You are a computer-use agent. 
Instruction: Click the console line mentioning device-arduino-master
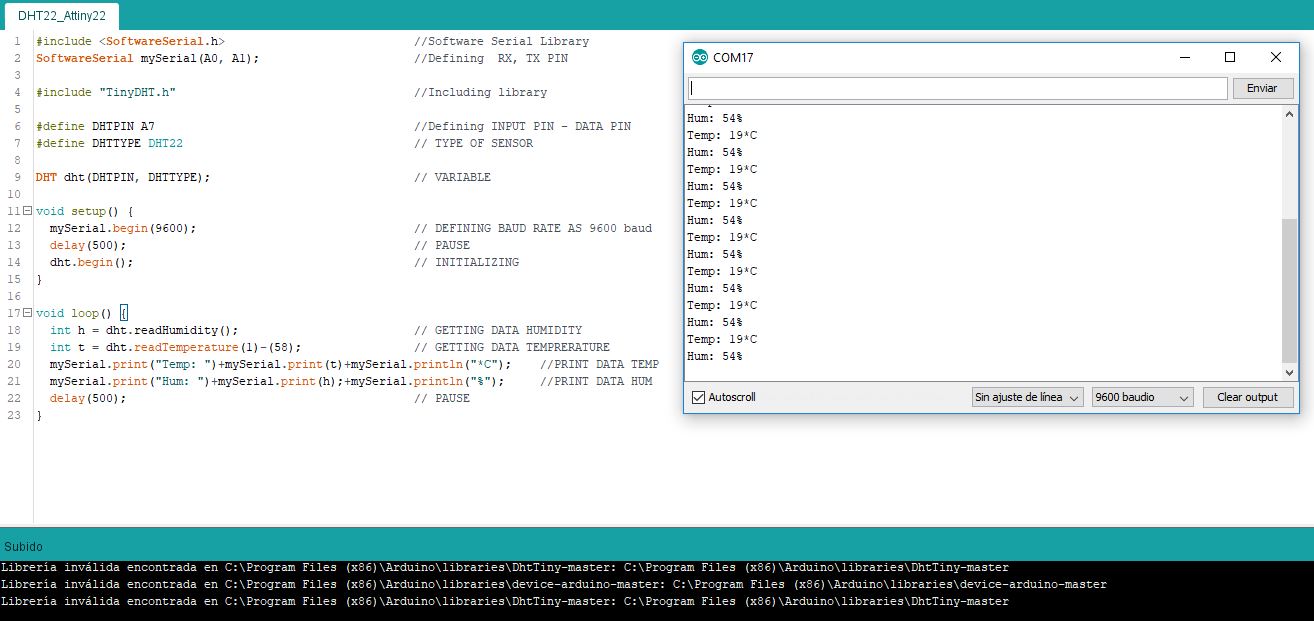click(553, 585)
